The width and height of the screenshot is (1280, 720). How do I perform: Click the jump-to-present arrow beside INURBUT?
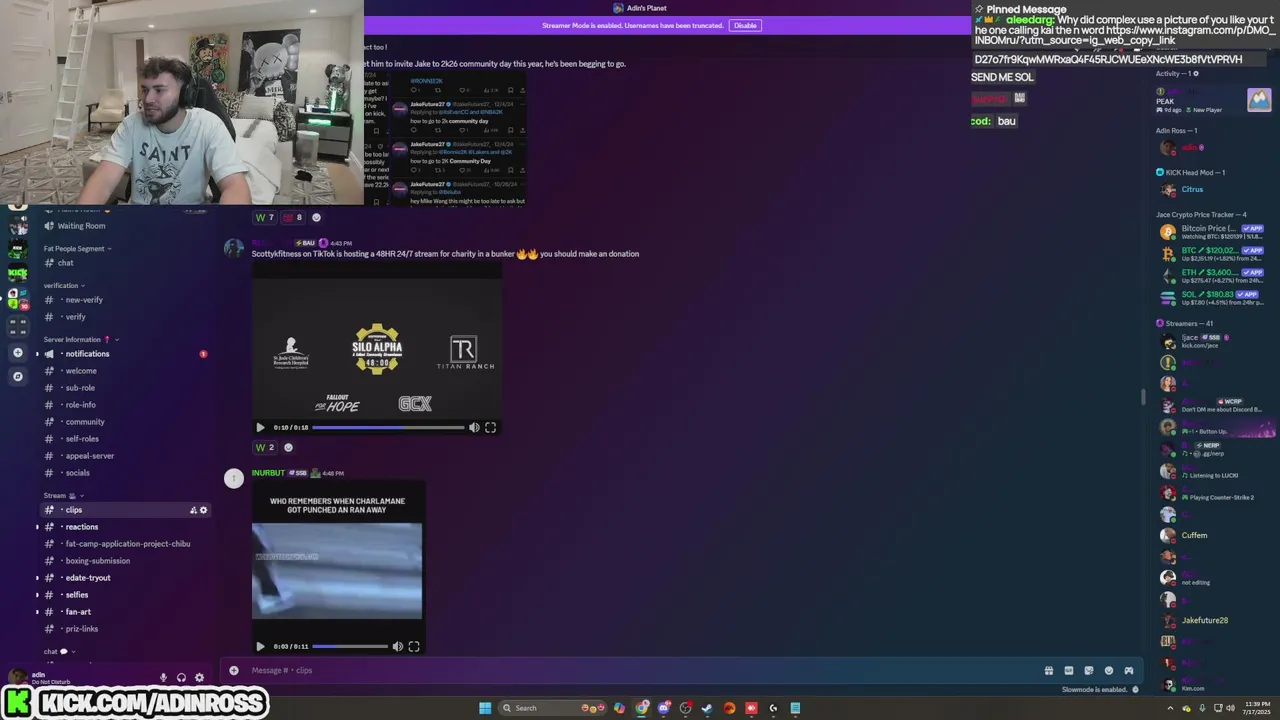[233, 478]
